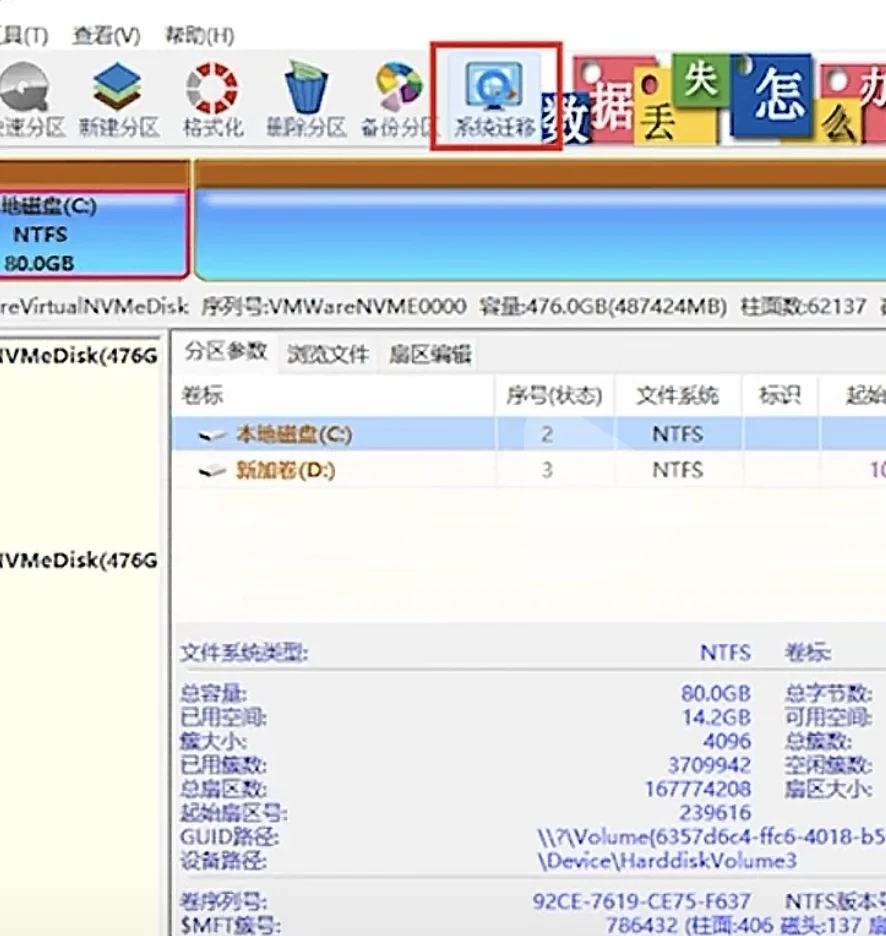Select the second NVMeDisk(476G) in sidebar
The image size is (886, 936).
[x=75, y=560]
